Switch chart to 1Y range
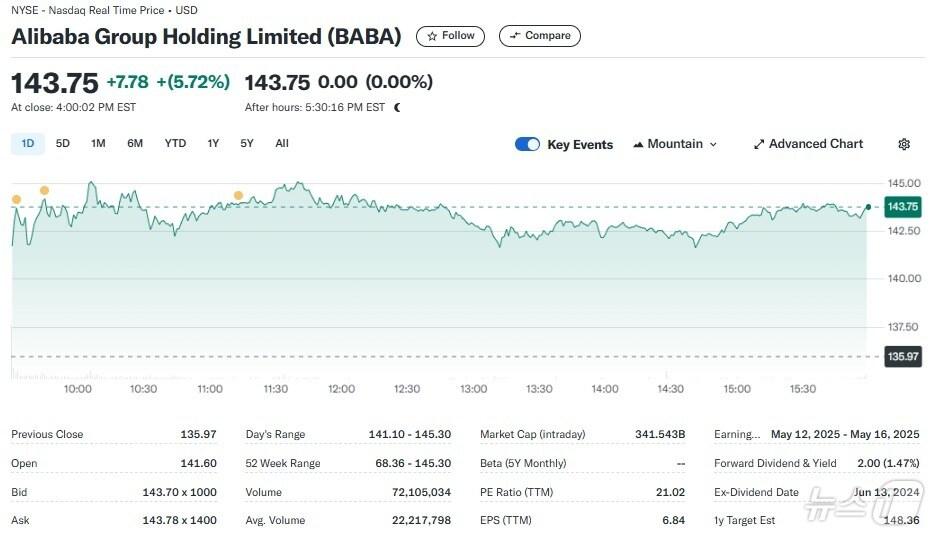 213,143
